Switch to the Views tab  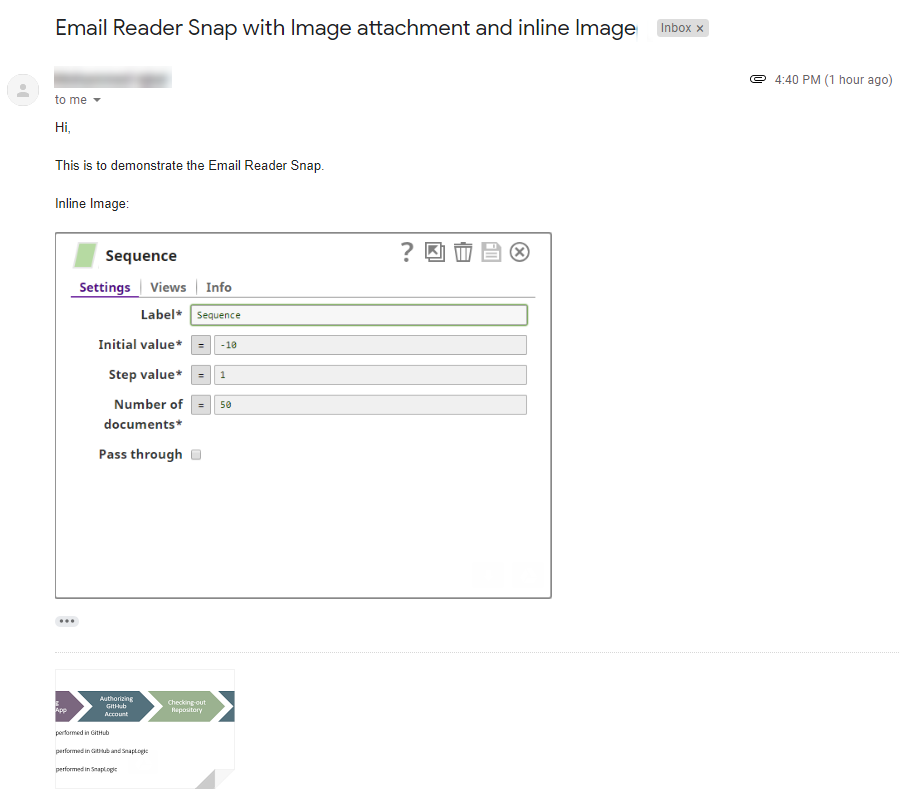pos(168,287)
